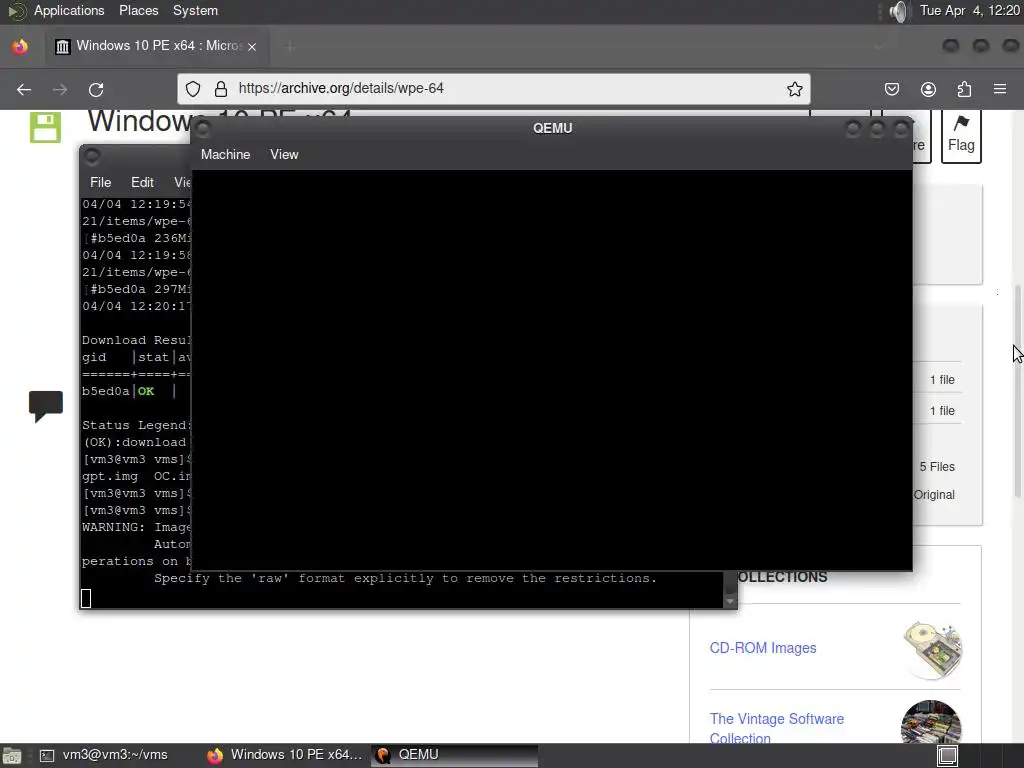1024x768 pixels.
Task: Switch to QEMU taskbar item
Action: [x=455, y=755]
